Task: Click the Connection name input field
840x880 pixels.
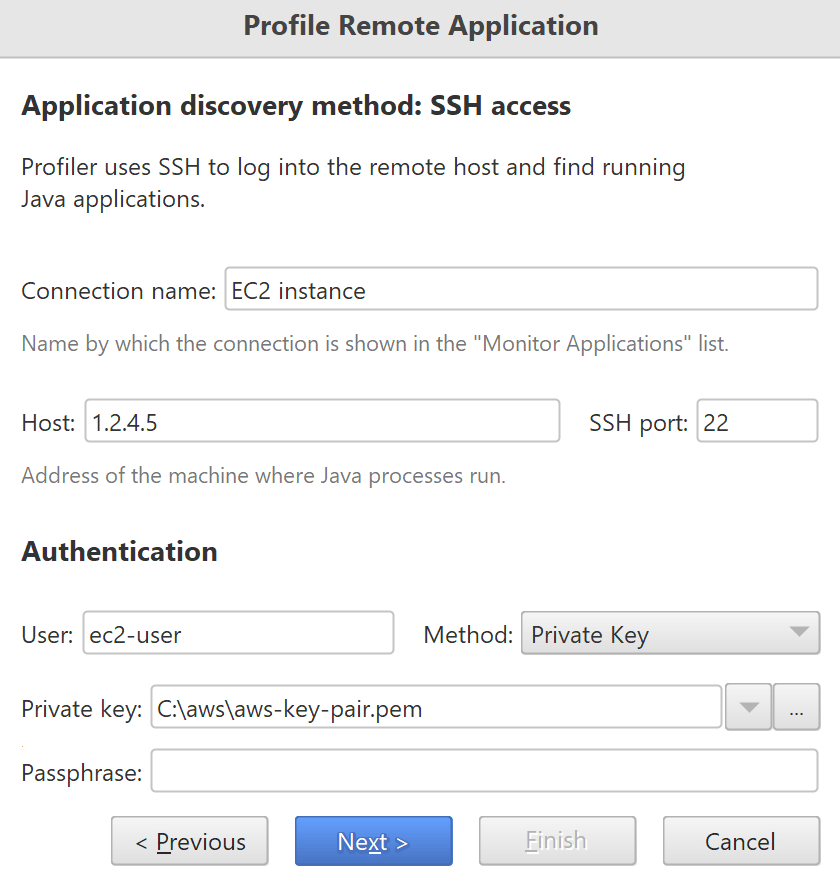Action: (521, 289)
